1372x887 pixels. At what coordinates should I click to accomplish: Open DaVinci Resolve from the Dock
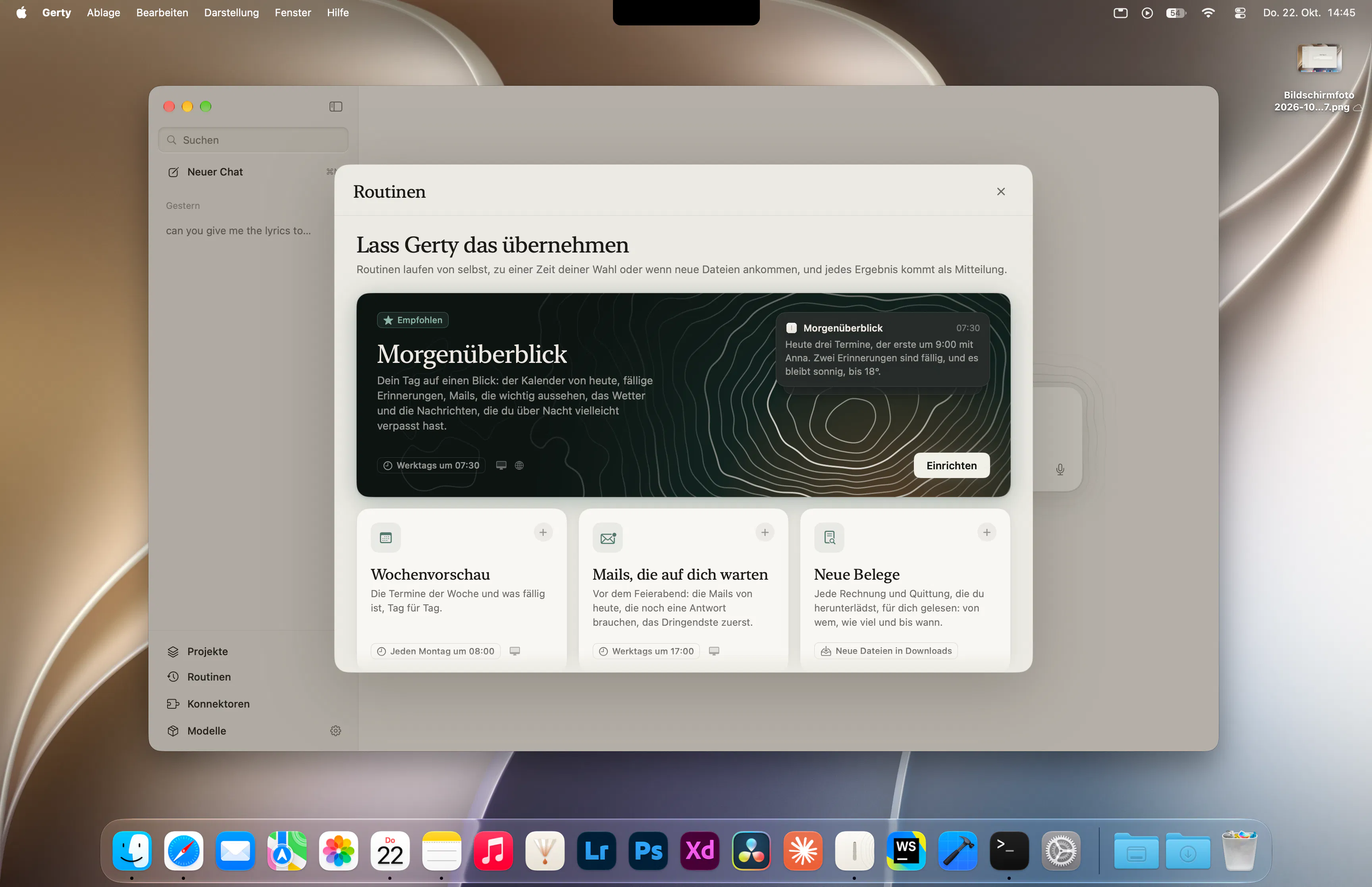coord(752,850)
